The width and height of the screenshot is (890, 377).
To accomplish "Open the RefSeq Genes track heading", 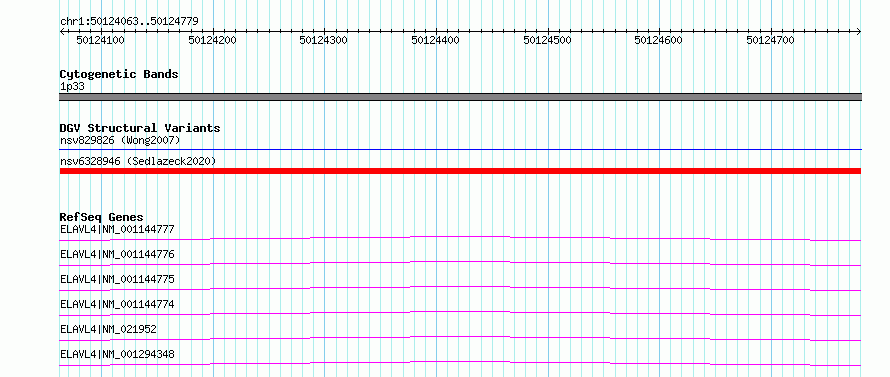I will tap(101, 217).
